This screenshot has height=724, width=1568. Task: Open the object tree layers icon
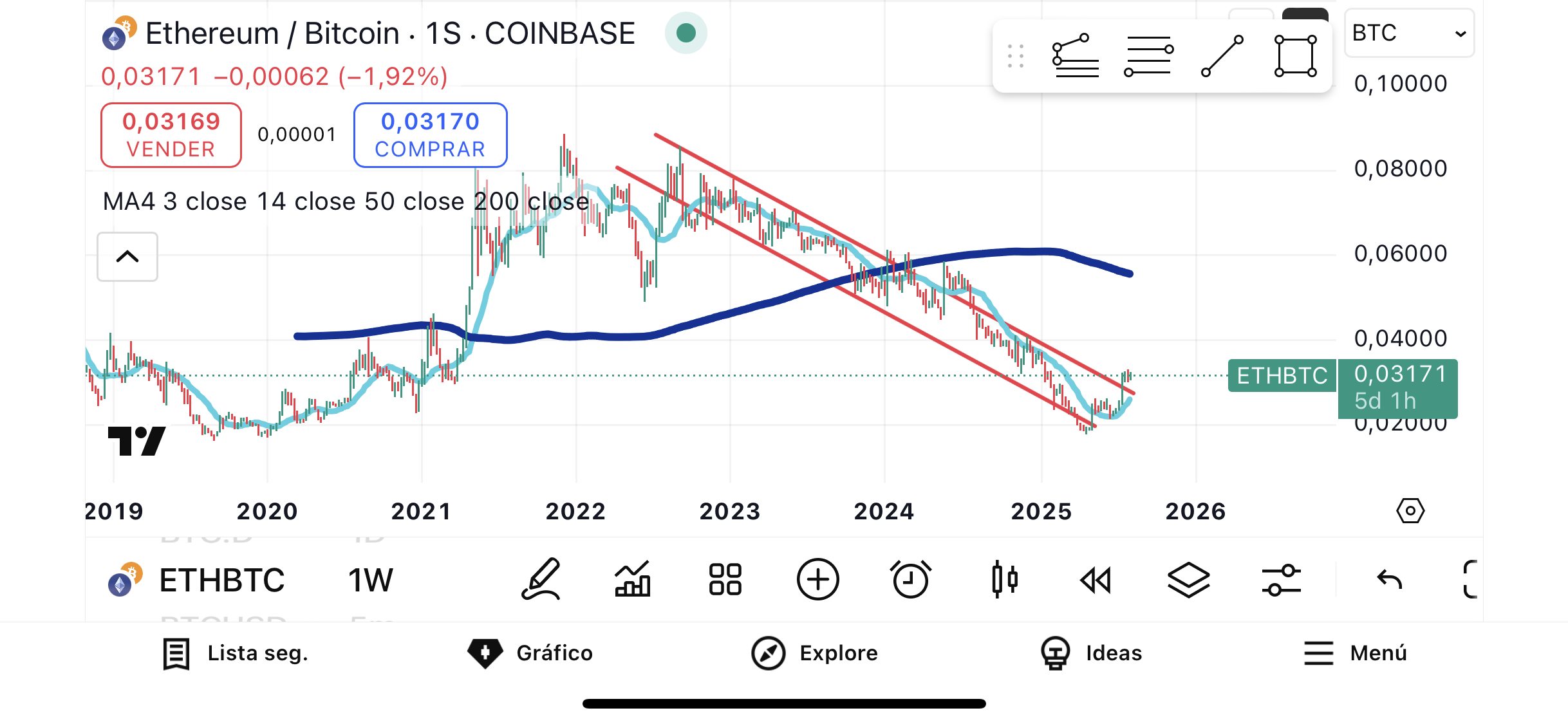coord(1188,580)
